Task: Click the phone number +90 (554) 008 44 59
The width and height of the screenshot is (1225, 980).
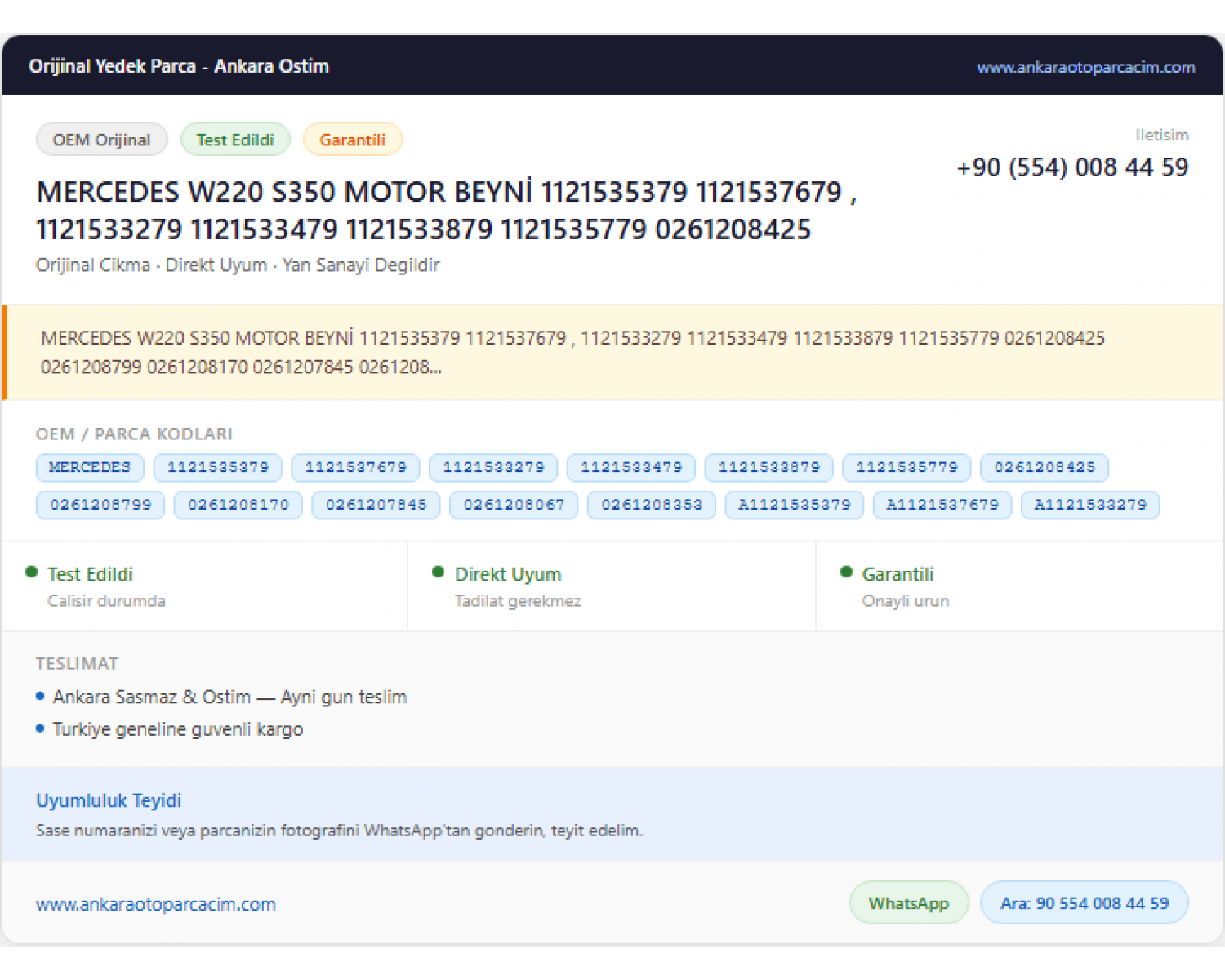Action: [1072, 167]
